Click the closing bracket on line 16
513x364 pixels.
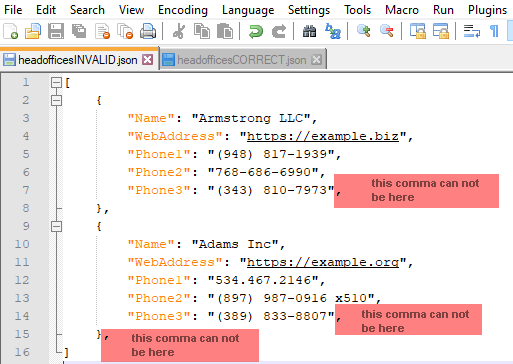67,352
